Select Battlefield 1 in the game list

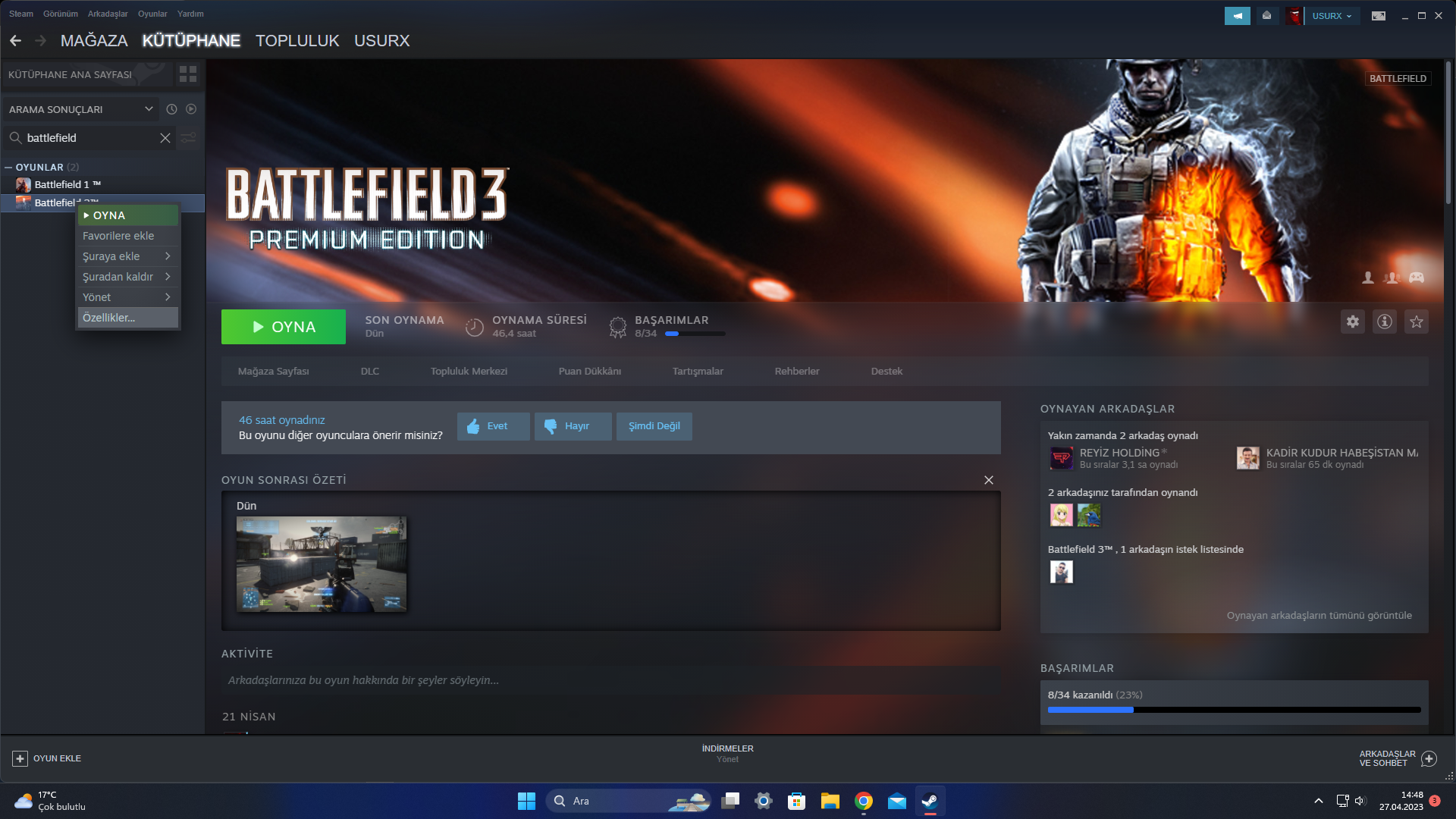(x=102, y=184)
